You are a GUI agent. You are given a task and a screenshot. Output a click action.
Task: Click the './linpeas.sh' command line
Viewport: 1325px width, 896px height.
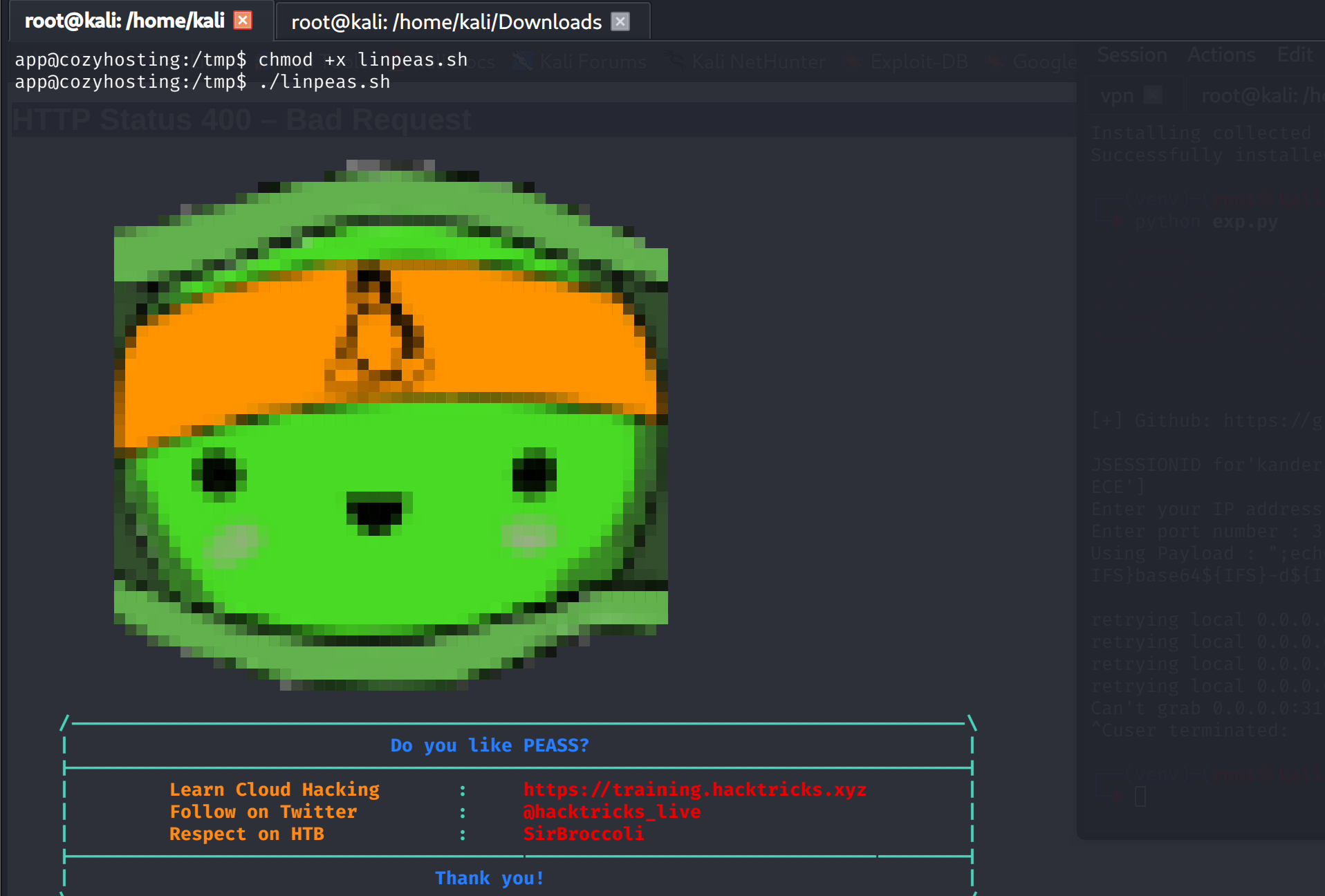point(203,82)
